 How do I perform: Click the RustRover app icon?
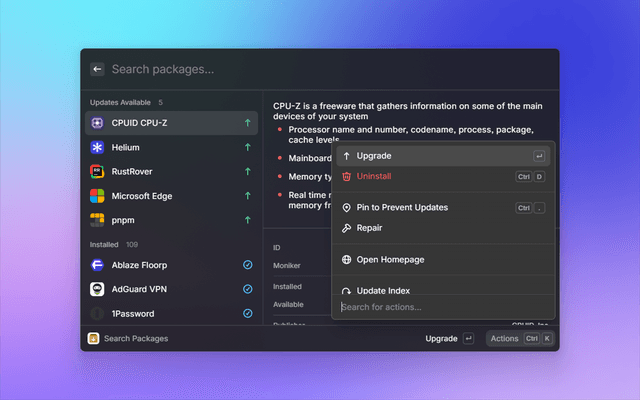97,171
